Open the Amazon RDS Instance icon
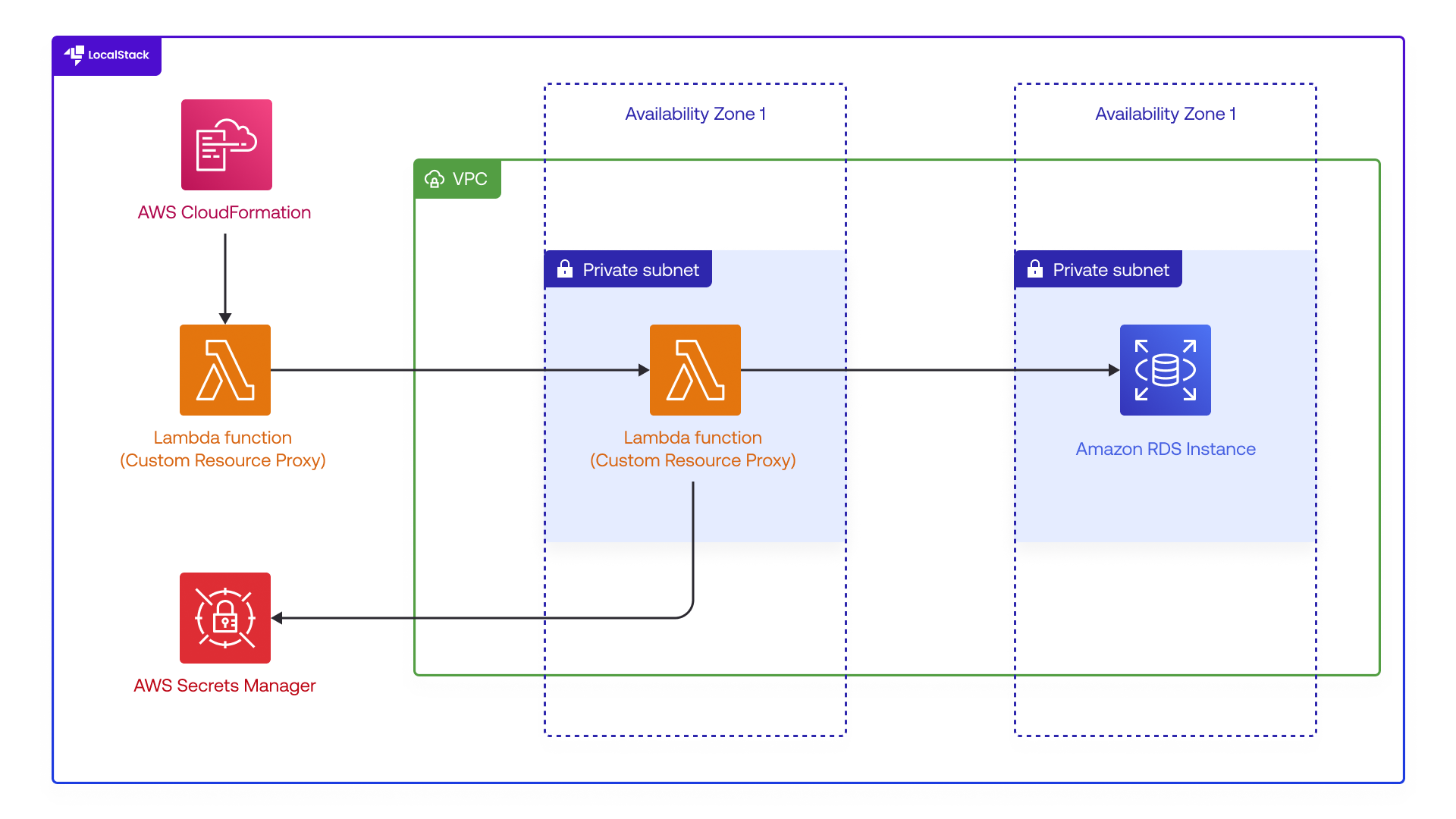Viewport: 1456px width, 819px height. (x=1165, y=370)
